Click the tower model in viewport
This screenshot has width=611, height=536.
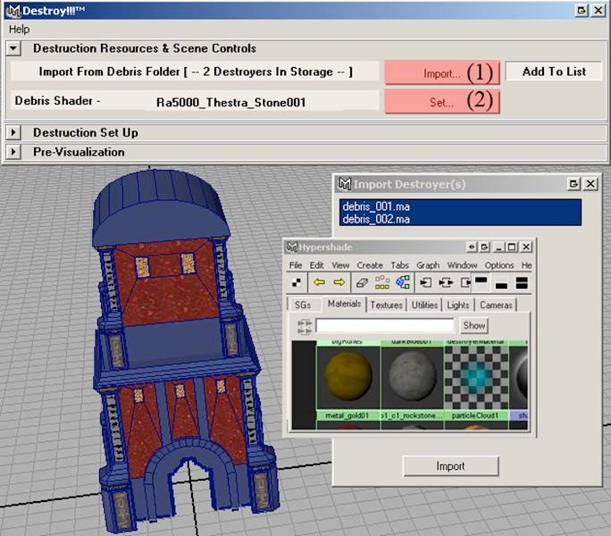pos(175,351)
